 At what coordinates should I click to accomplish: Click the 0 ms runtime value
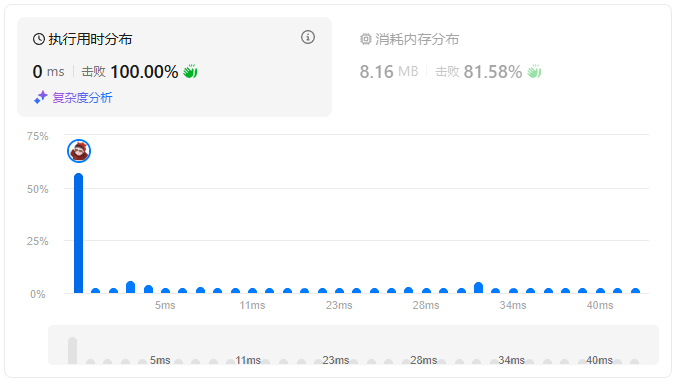point(48,72)
